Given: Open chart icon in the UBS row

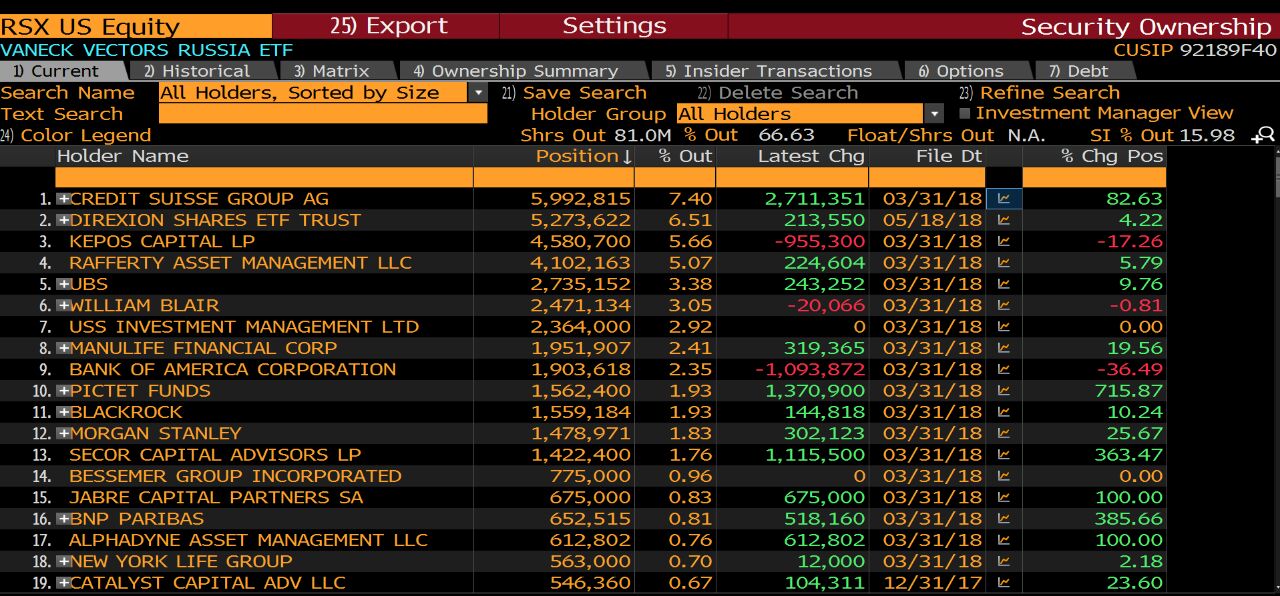Looking at the screenshot, I should click(1003, 284).
